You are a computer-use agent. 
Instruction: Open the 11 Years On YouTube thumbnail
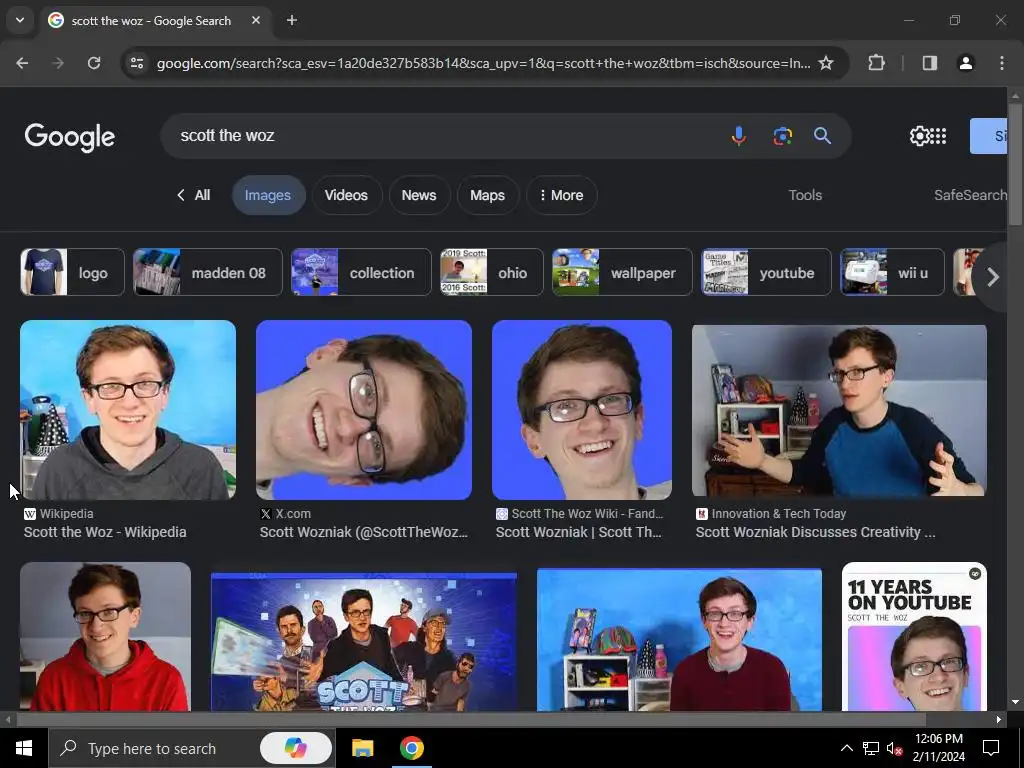[x=914, y=636]
